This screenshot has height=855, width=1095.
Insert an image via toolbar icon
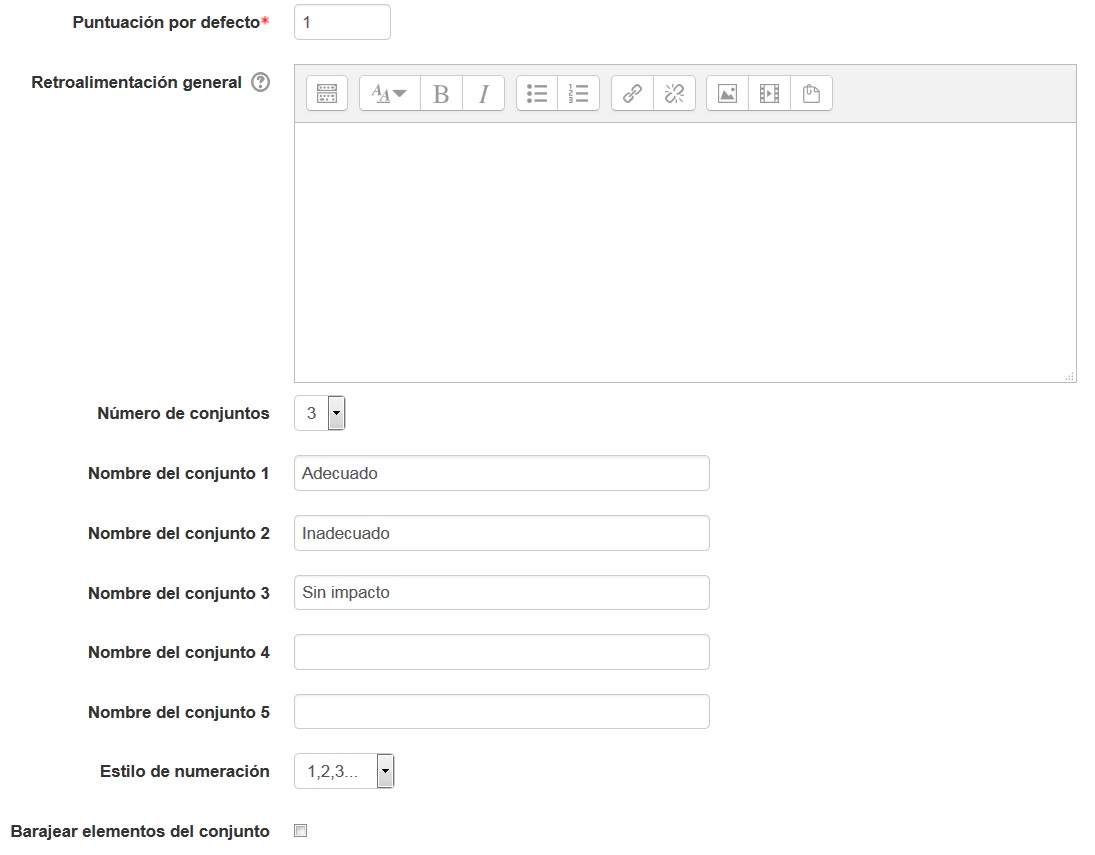click(x=727, y=94)
